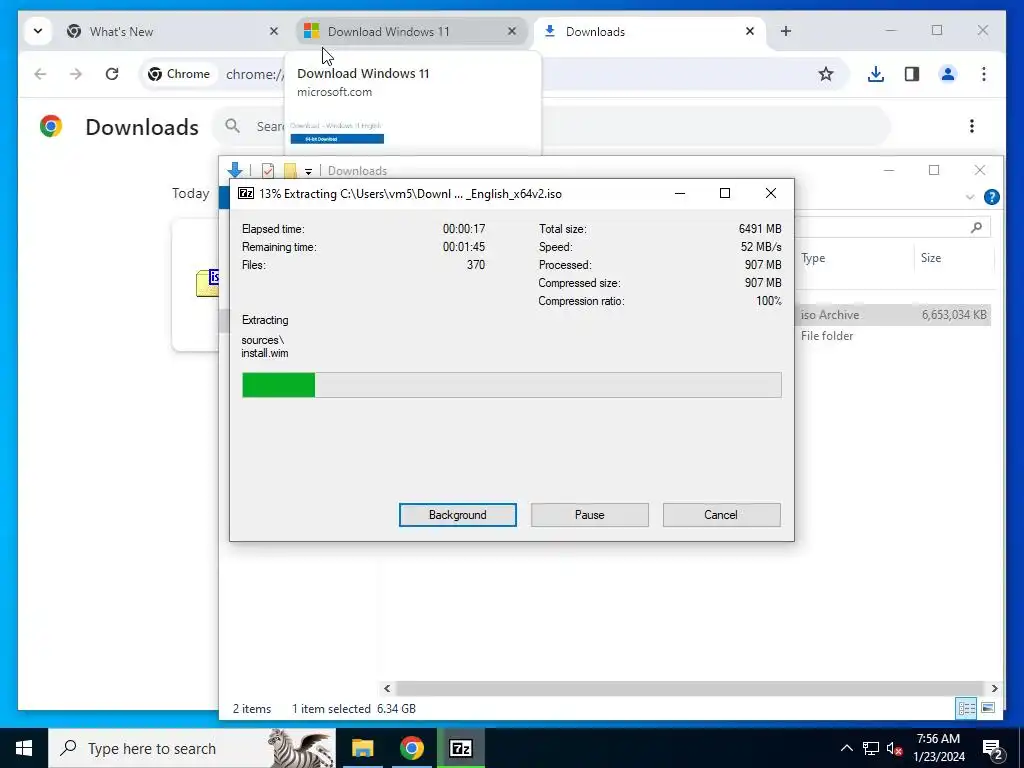Click the muted volume tray icon
The image size is (1024, 768).
pyautogui.click(x=895, y=748)
